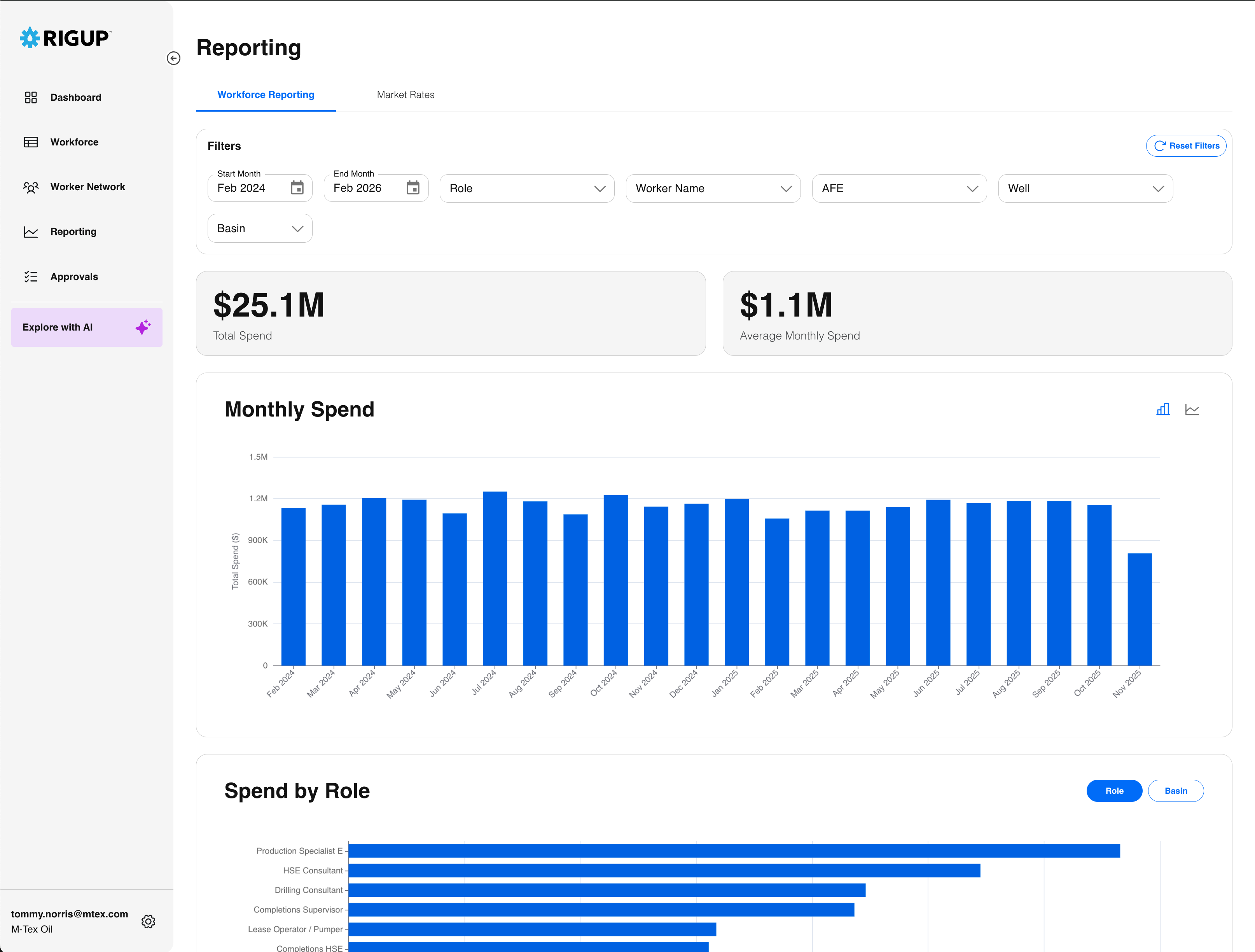Open Approvals in the sidebar
The width and height of the screenshot is (1255, 952).
[x=74, y=277]
